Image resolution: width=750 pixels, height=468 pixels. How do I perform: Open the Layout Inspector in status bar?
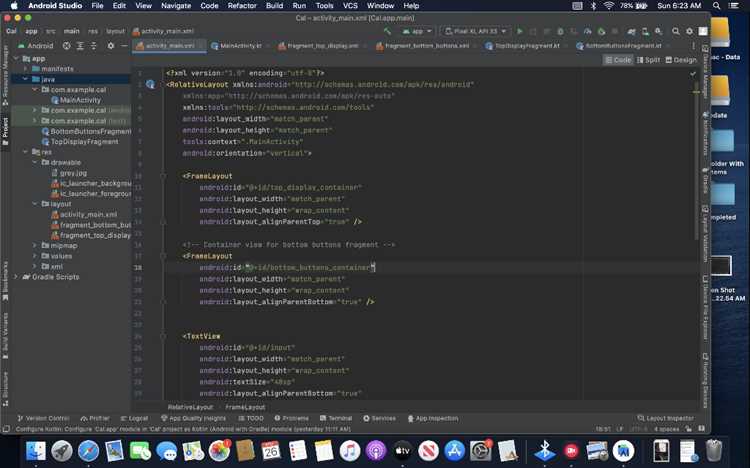(x=665, y=418)
